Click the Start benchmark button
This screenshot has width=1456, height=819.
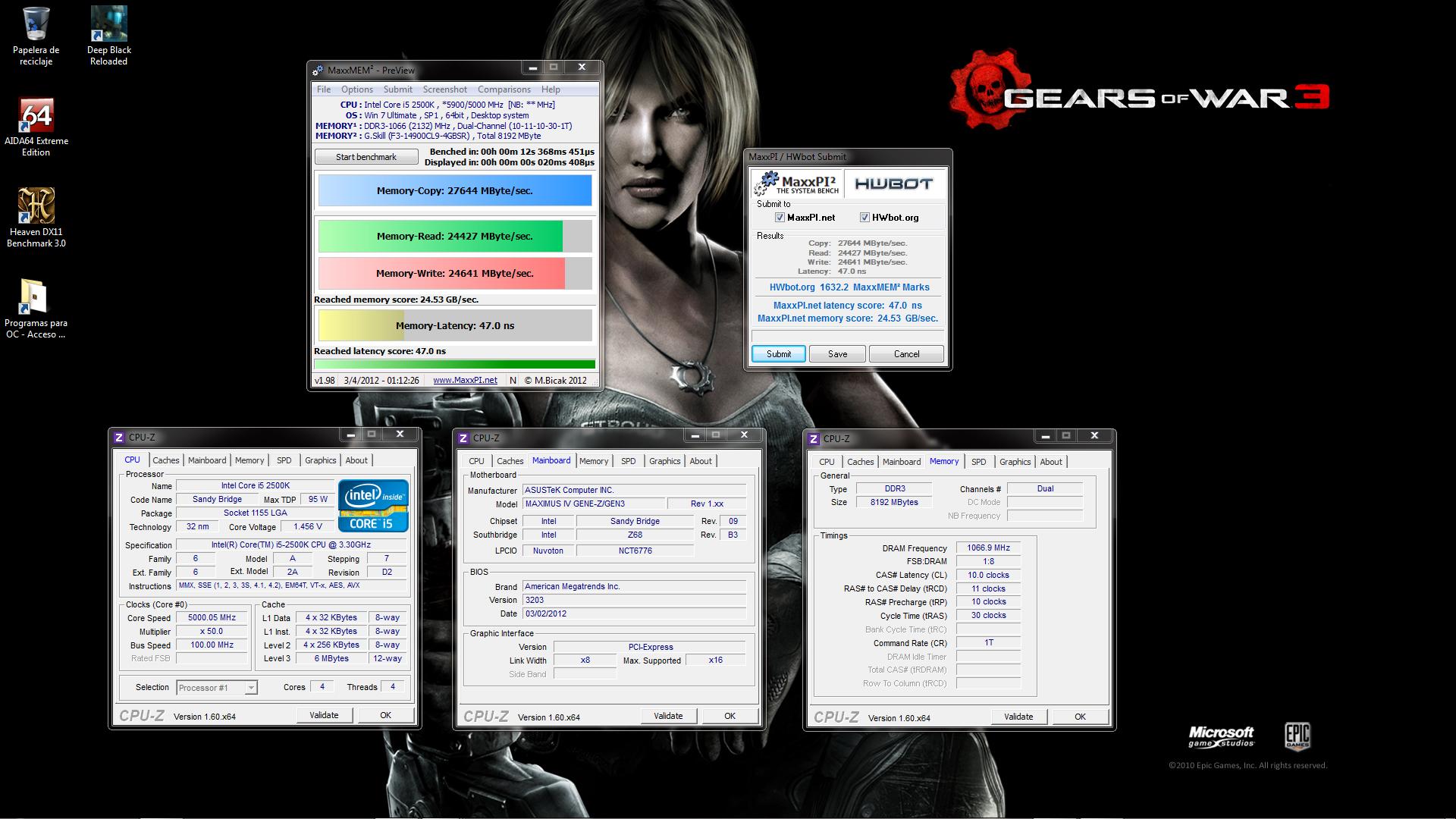pyautogui.click(x=366, y=157)
